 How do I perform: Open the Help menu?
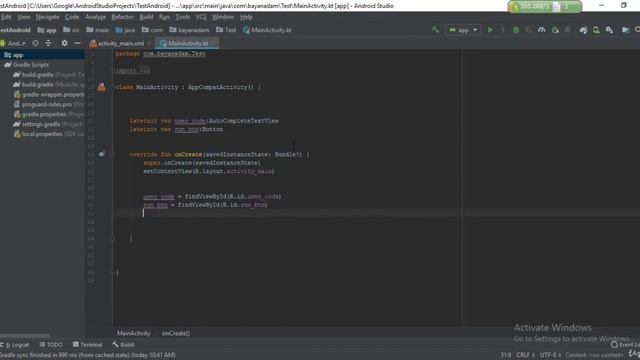tap(246, 17)
